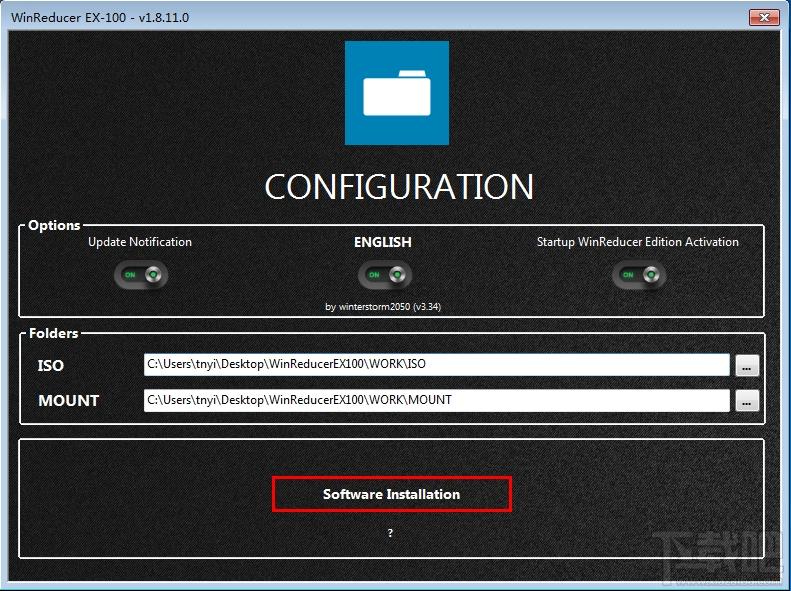Image resolution: width=791 pixels, height=591 pixels.
Task: Close the WinReducer EX-100 window
Action: (764, 17)
